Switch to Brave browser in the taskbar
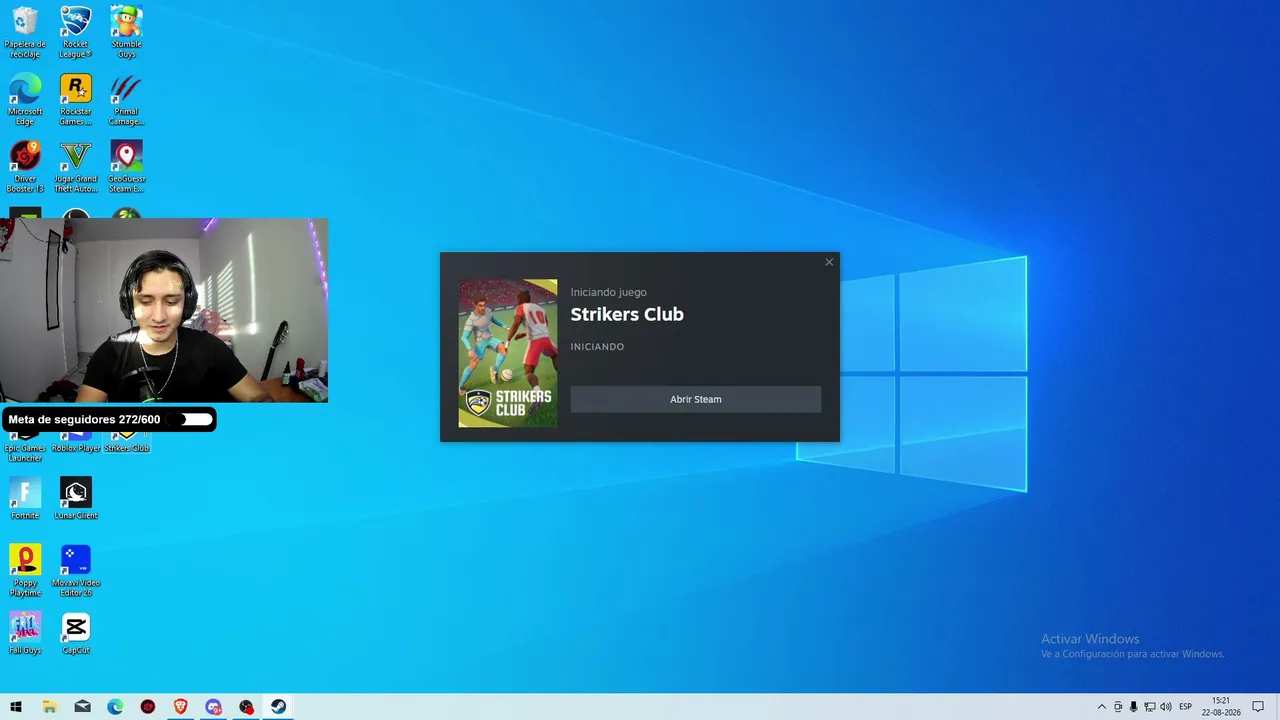The image size is (1280, 720). [181, 707]
